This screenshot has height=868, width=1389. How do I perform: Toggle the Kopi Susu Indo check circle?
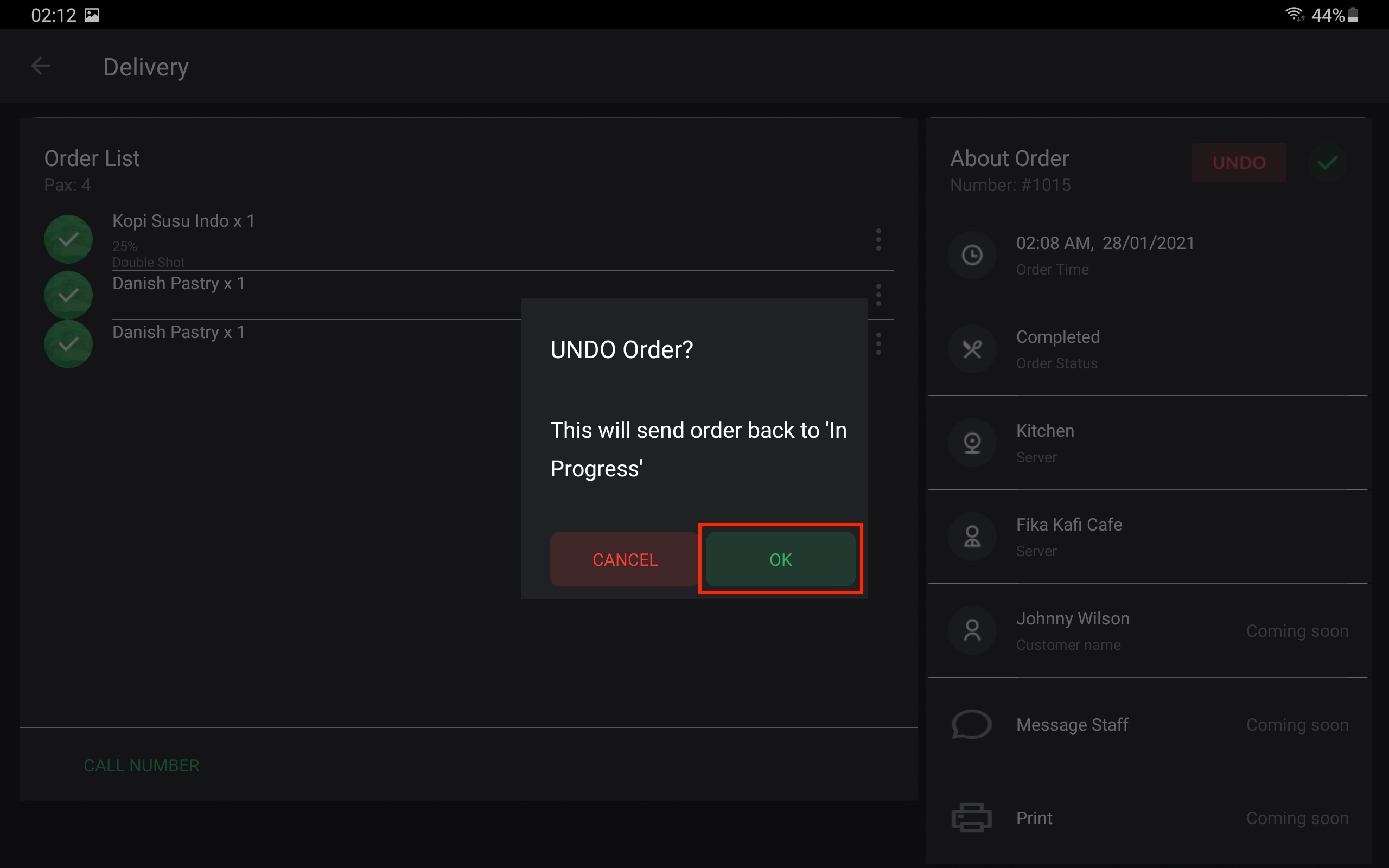[x=68, y=239]
